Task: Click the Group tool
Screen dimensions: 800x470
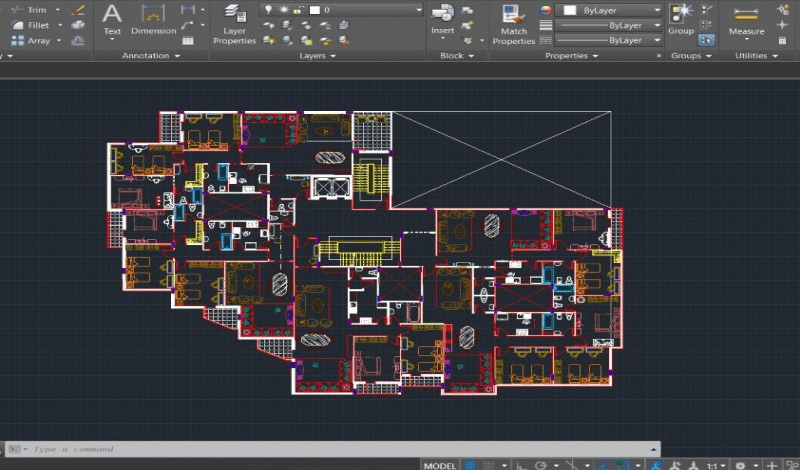Action: point(681,19)
